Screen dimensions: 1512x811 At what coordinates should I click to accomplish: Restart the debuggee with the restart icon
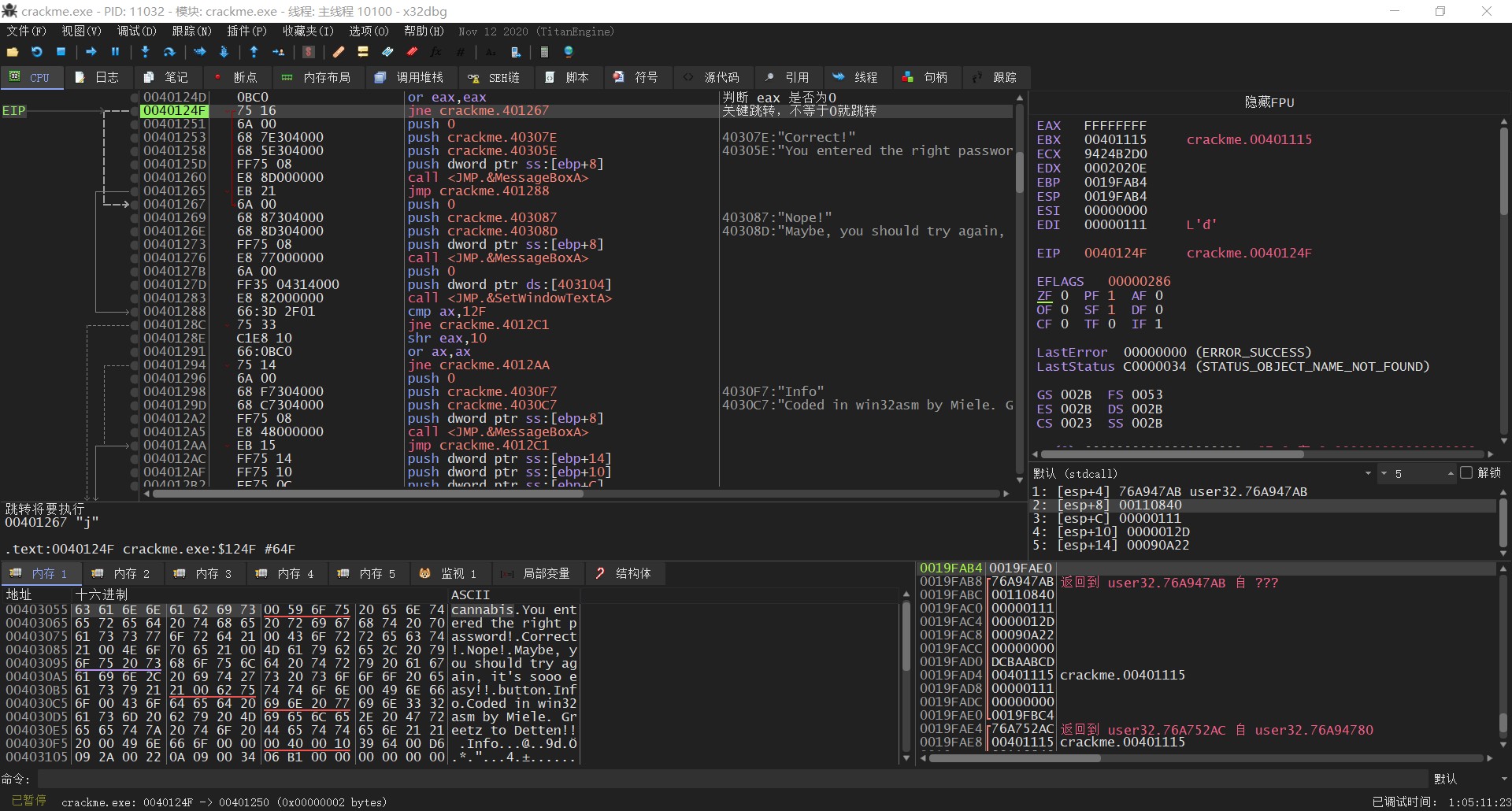point(37,52)
